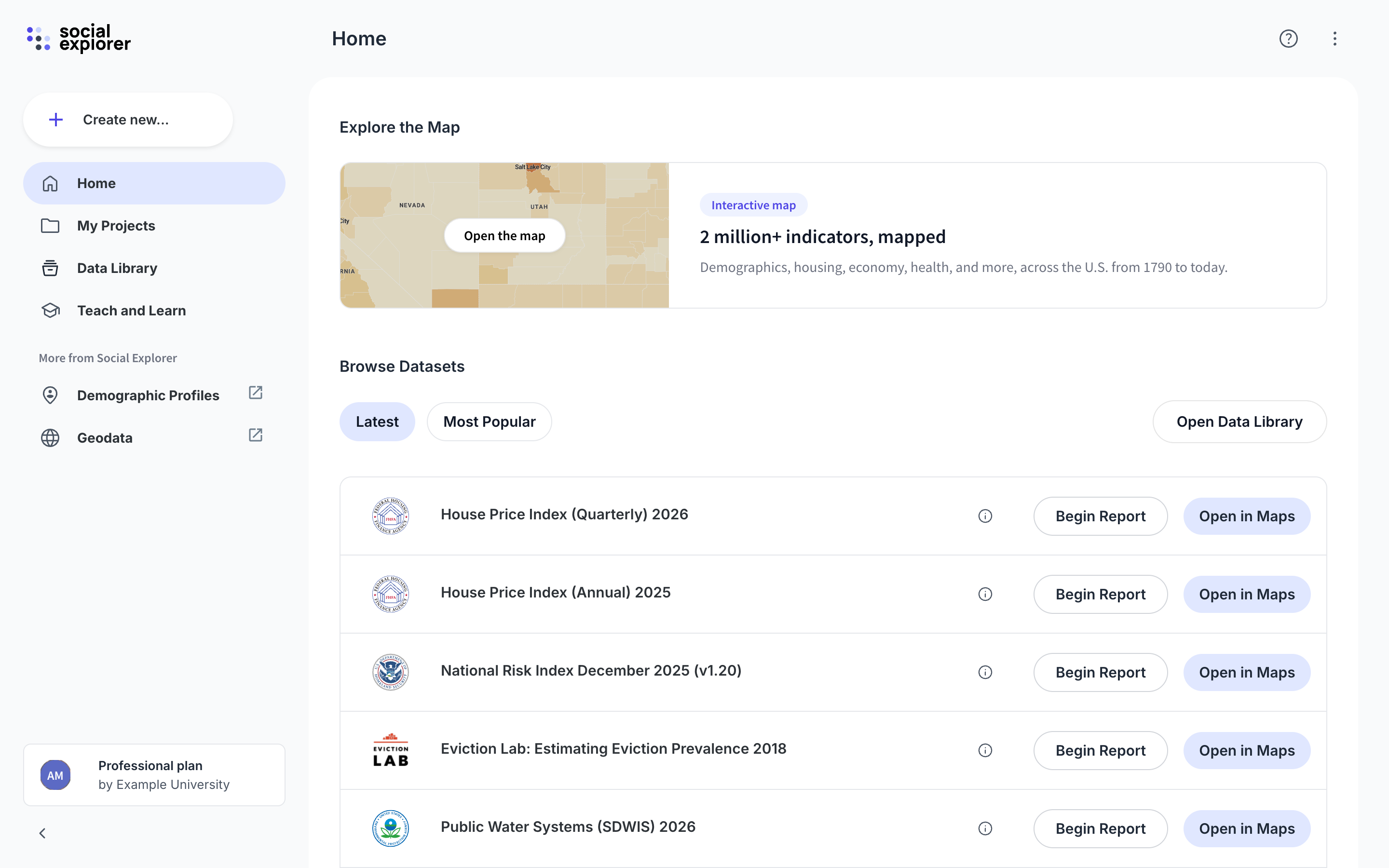The image size is (1389, 868).
Task: Begin Report for House Price Index (Quarterly) 2026
Action: point(1100,516)
